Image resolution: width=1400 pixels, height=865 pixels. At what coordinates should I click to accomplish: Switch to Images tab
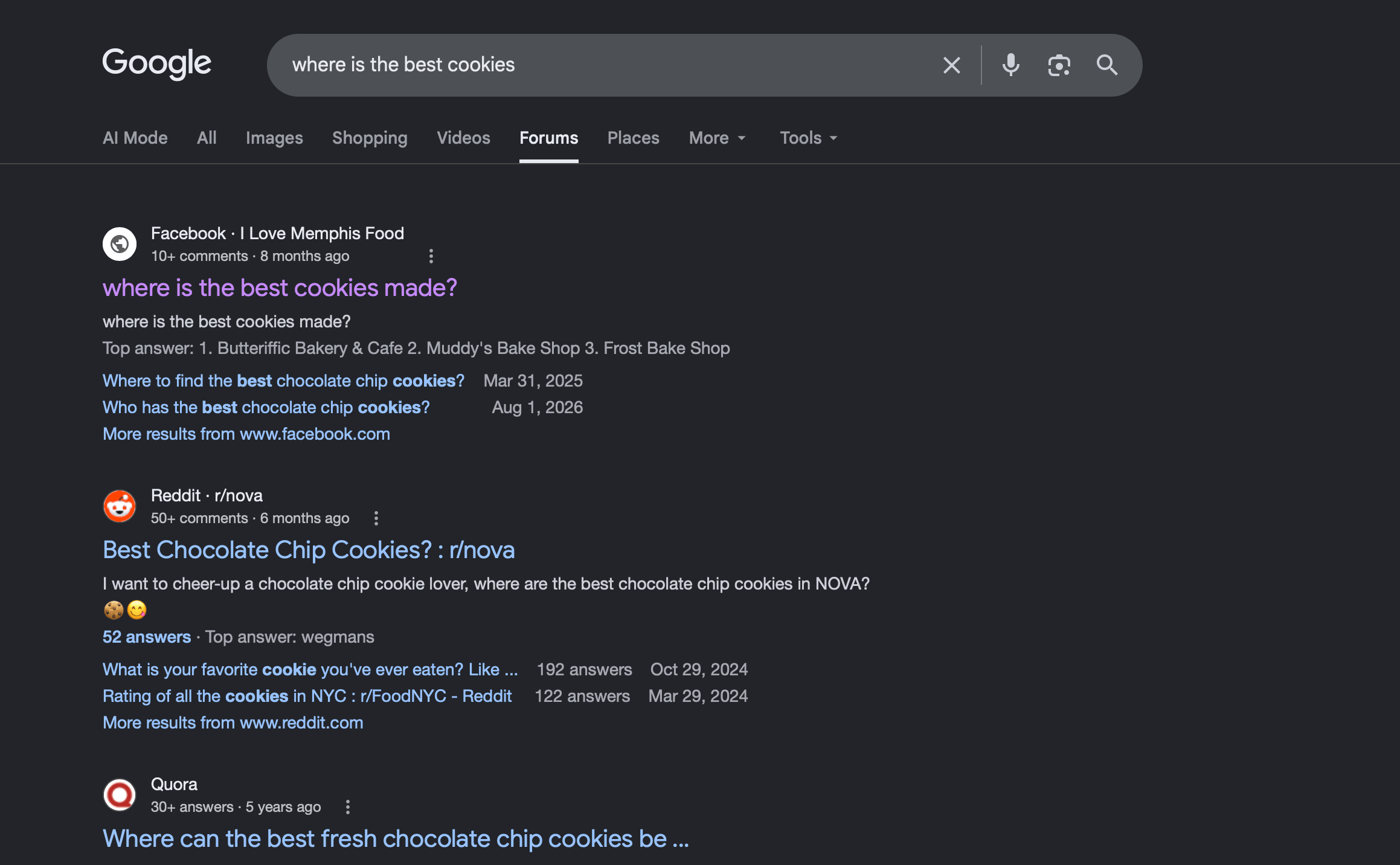click(x=274, y=138)
